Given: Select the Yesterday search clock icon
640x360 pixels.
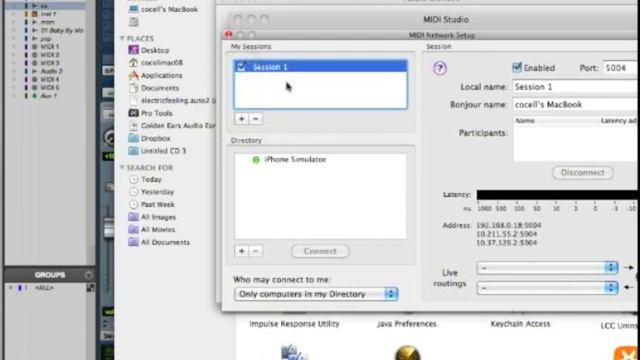Looking at the screenshot, I should point(133,192).
